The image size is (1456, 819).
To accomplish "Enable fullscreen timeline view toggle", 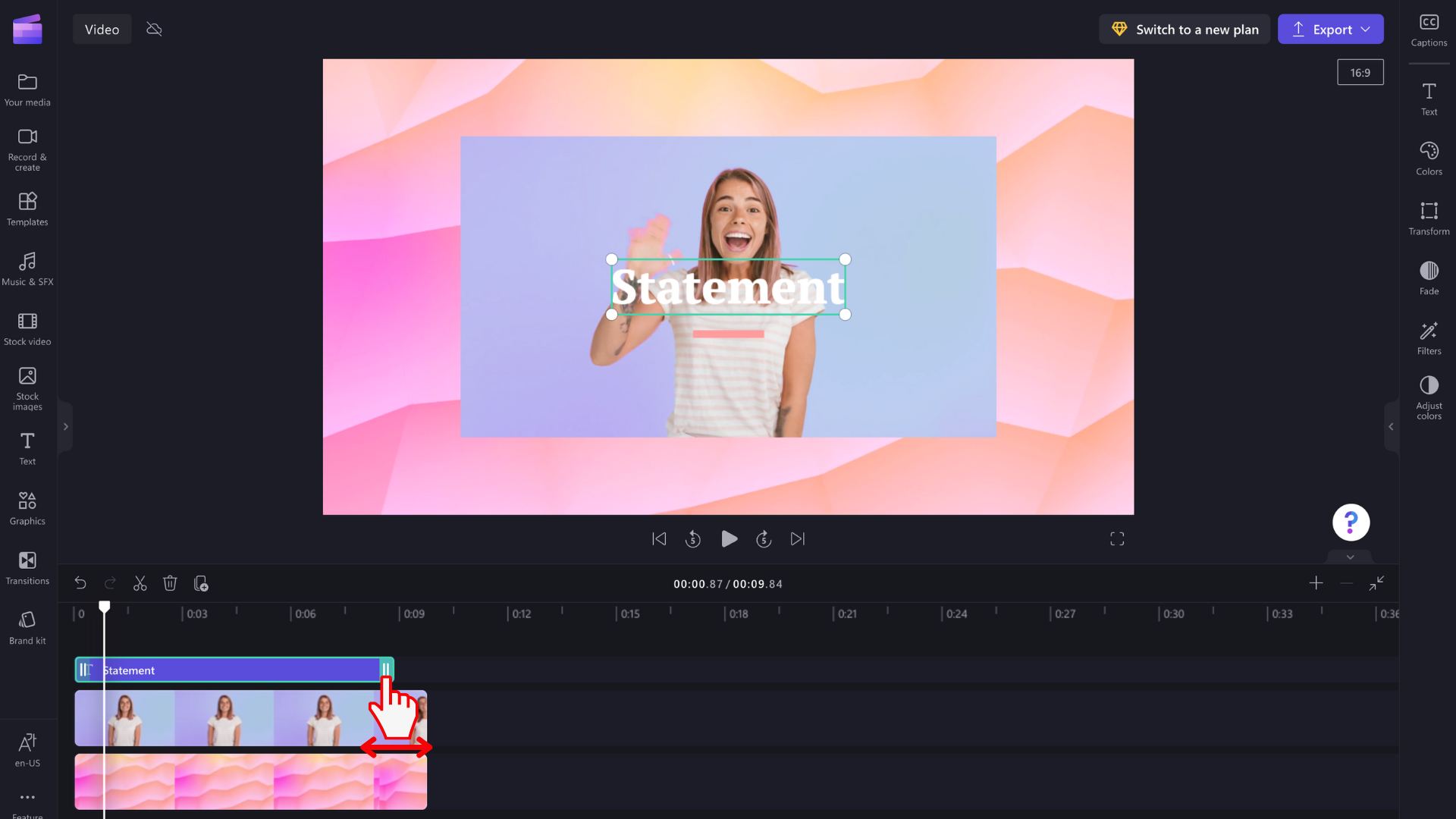I will pos(1377,582).
